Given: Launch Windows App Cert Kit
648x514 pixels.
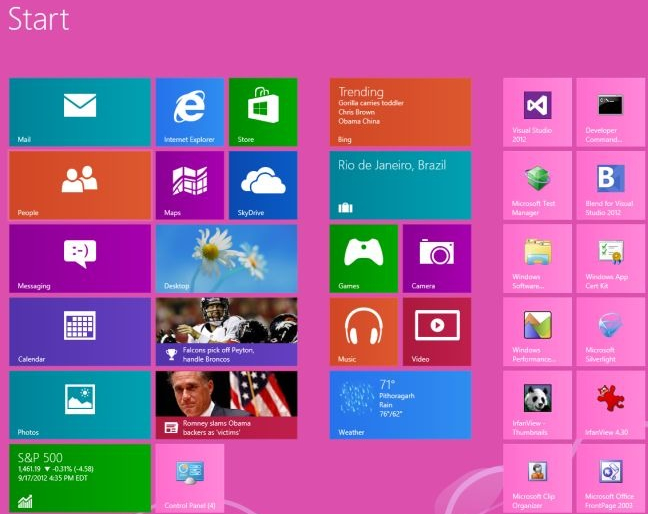Looking at the screenshot, I should 610,259.
